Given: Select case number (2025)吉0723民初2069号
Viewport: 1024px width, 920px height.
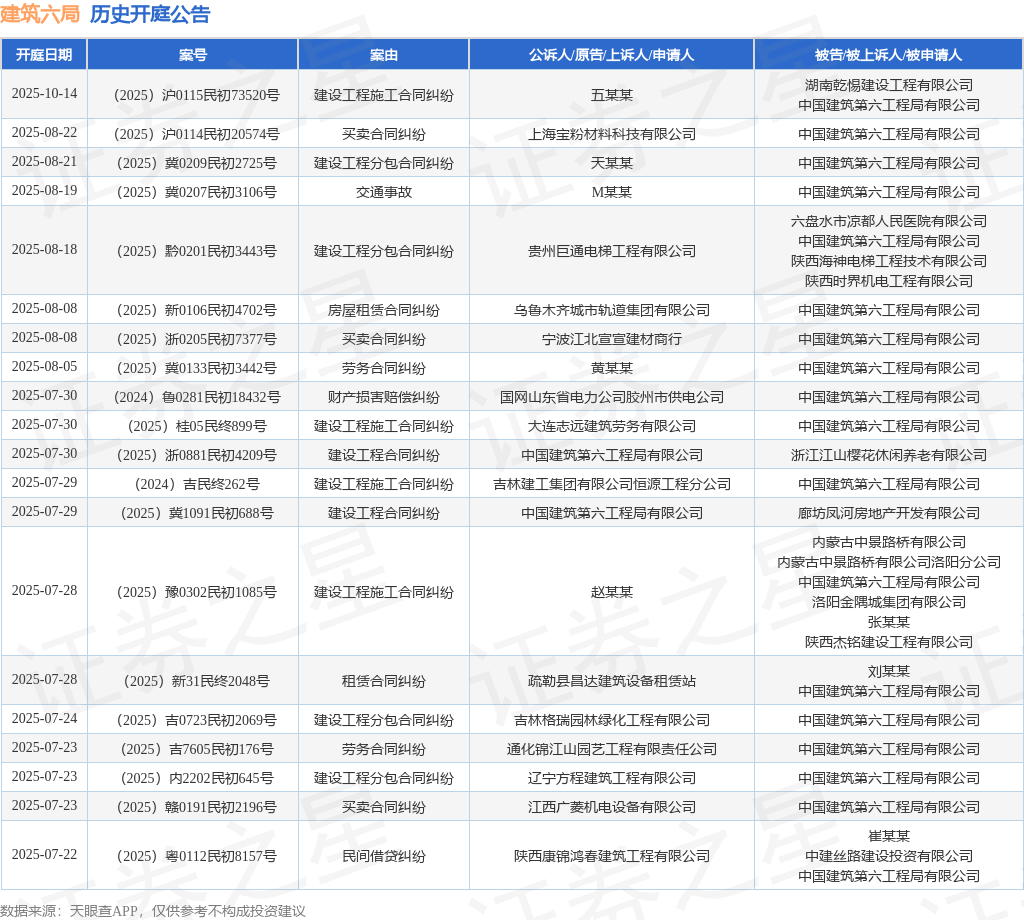Looking at the screenshot, I should 197,720.
